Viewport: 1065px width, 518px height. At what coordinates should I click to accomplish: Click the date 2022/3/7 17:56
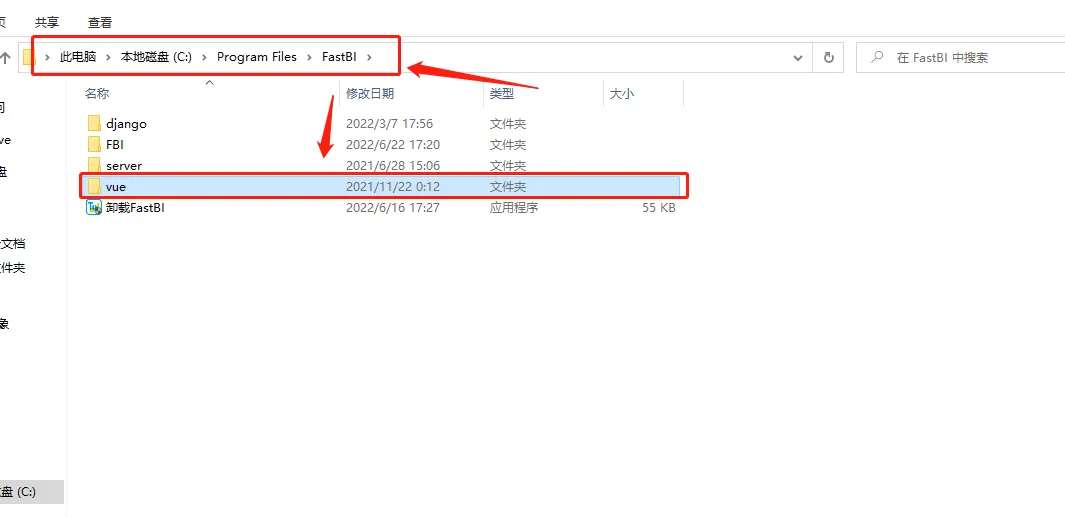(x=389, y=124)
